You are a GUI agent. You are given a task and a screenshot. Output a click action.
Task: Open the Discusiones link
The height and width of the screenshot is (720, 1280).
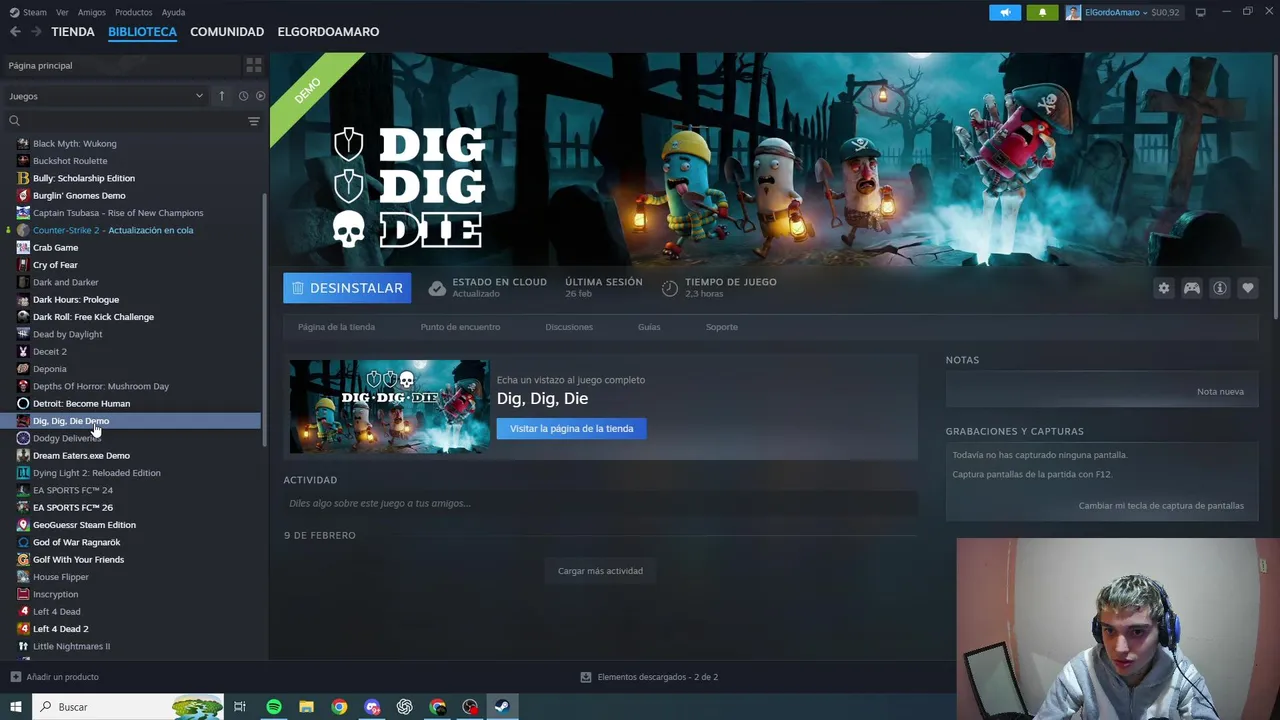coord(569,327)
